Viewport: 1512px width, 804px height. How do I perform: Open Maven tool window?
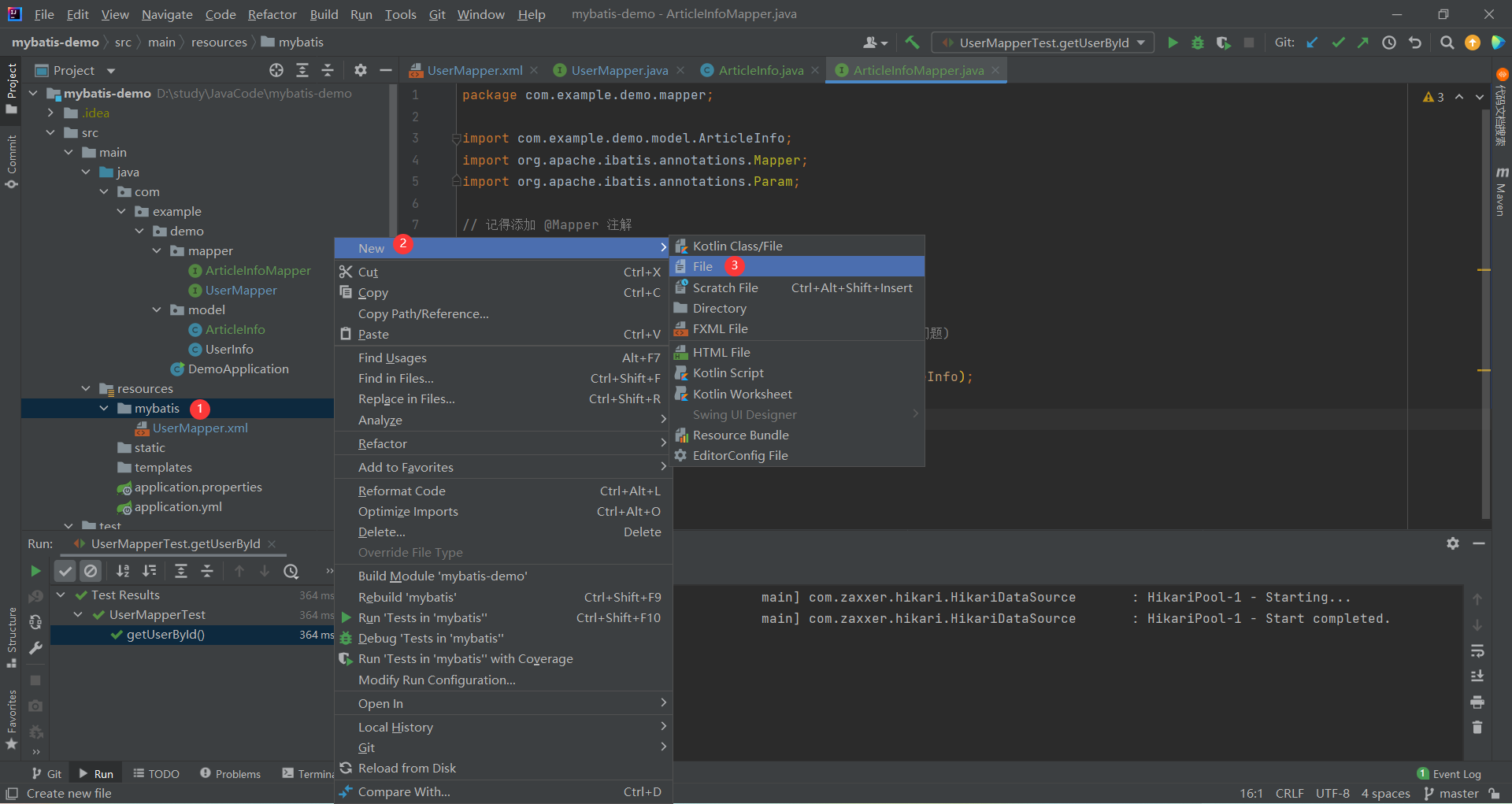tap(1501, 191)
